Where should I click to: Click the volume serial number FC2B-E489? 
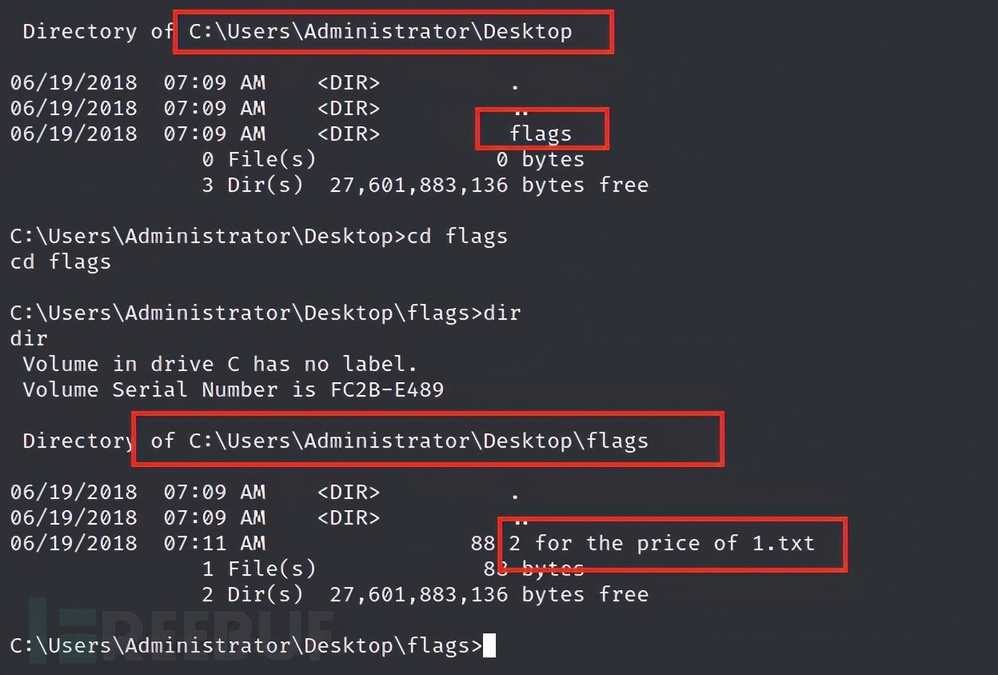(386, 389)
